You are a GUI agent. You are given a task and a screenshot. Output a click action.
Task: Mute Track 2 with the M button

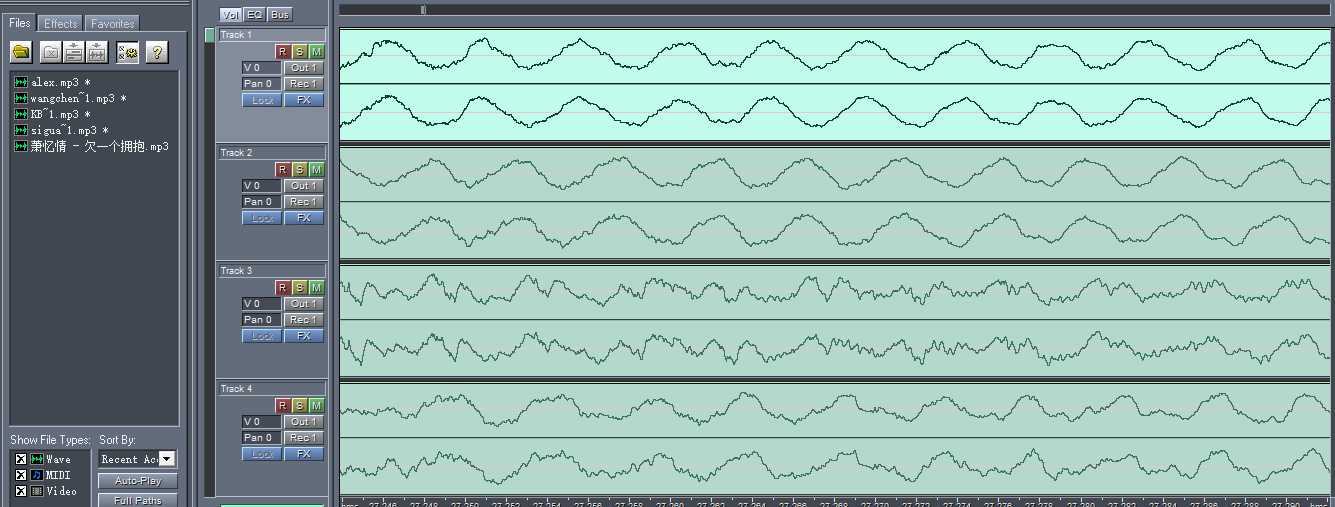click(317, 169)
